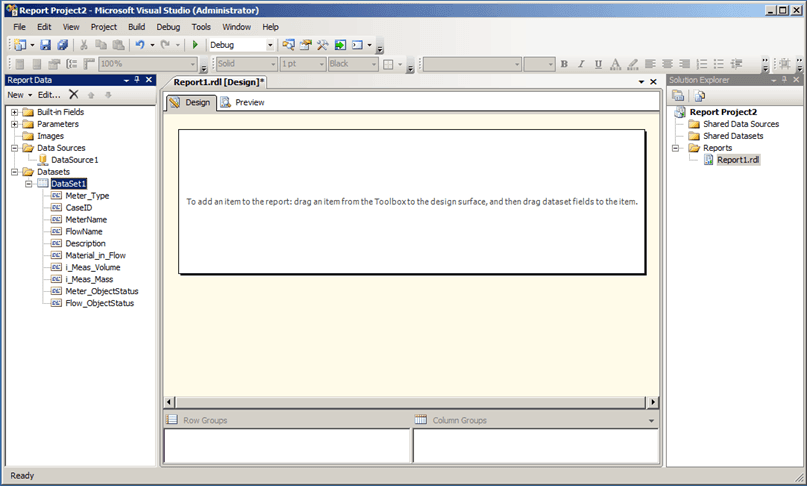807x486 pixels.
Task: Open the Command Window icon
Action: 358,45
